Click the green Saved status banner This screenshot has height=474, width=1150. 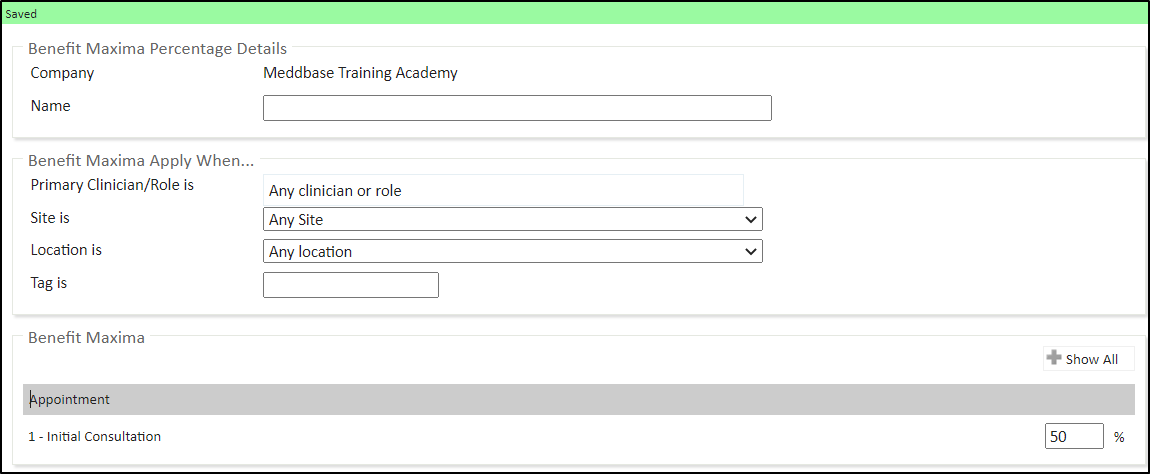pyautogui.click(x=574, y=14)
